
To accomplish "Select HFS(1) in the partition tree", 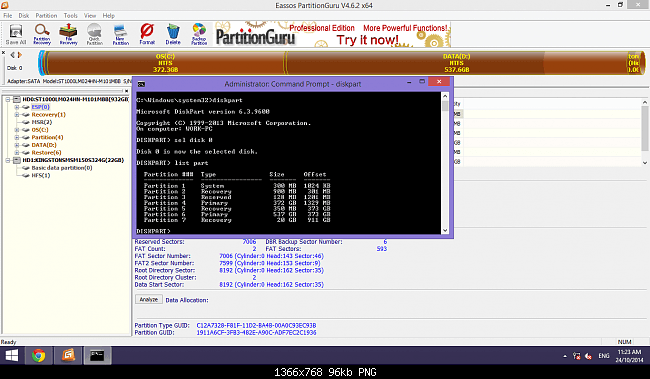I will point(41,175).
